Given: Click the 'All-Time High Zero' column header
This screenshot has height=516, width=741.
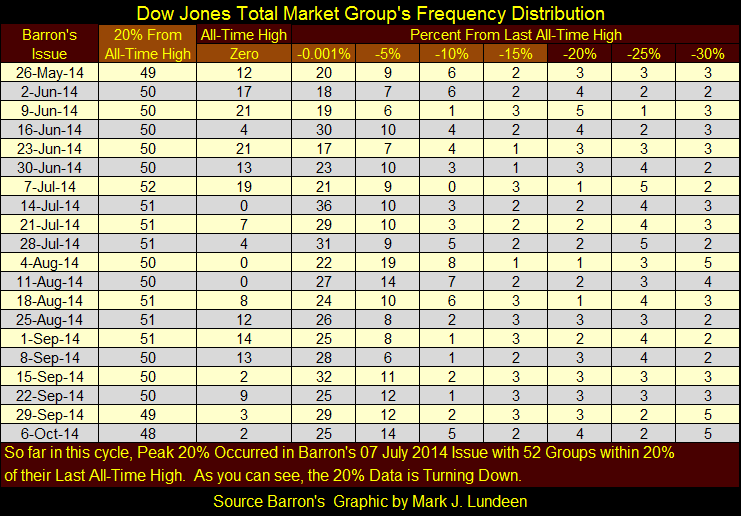Looking at the screenshot, I should pos(244,44).
